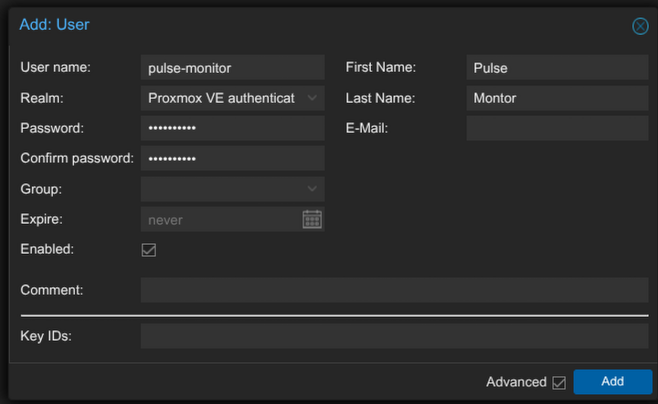Select the Last Name field containing Montor
The height and width of the screenshot is (404, 658).
click(x=557, y=98)
